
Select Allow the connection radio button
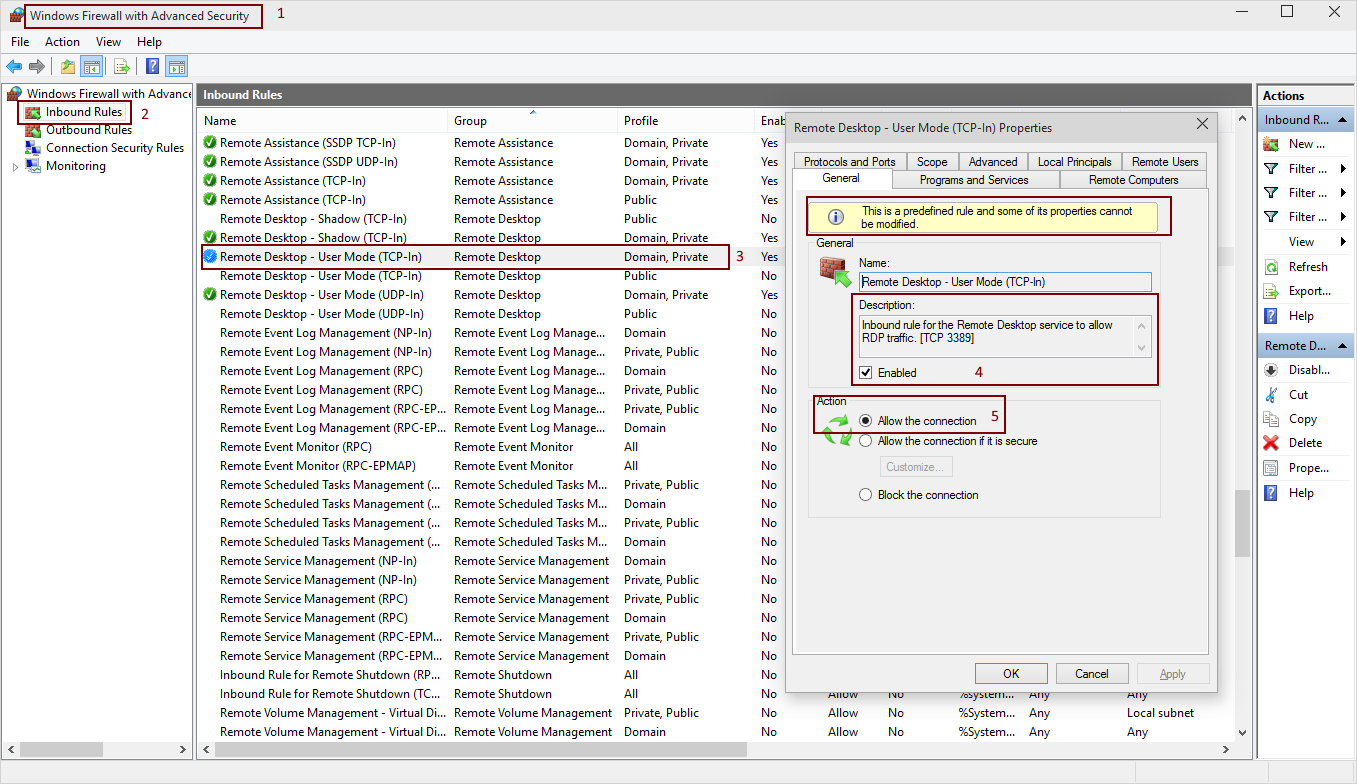click(x=866, y=421)
